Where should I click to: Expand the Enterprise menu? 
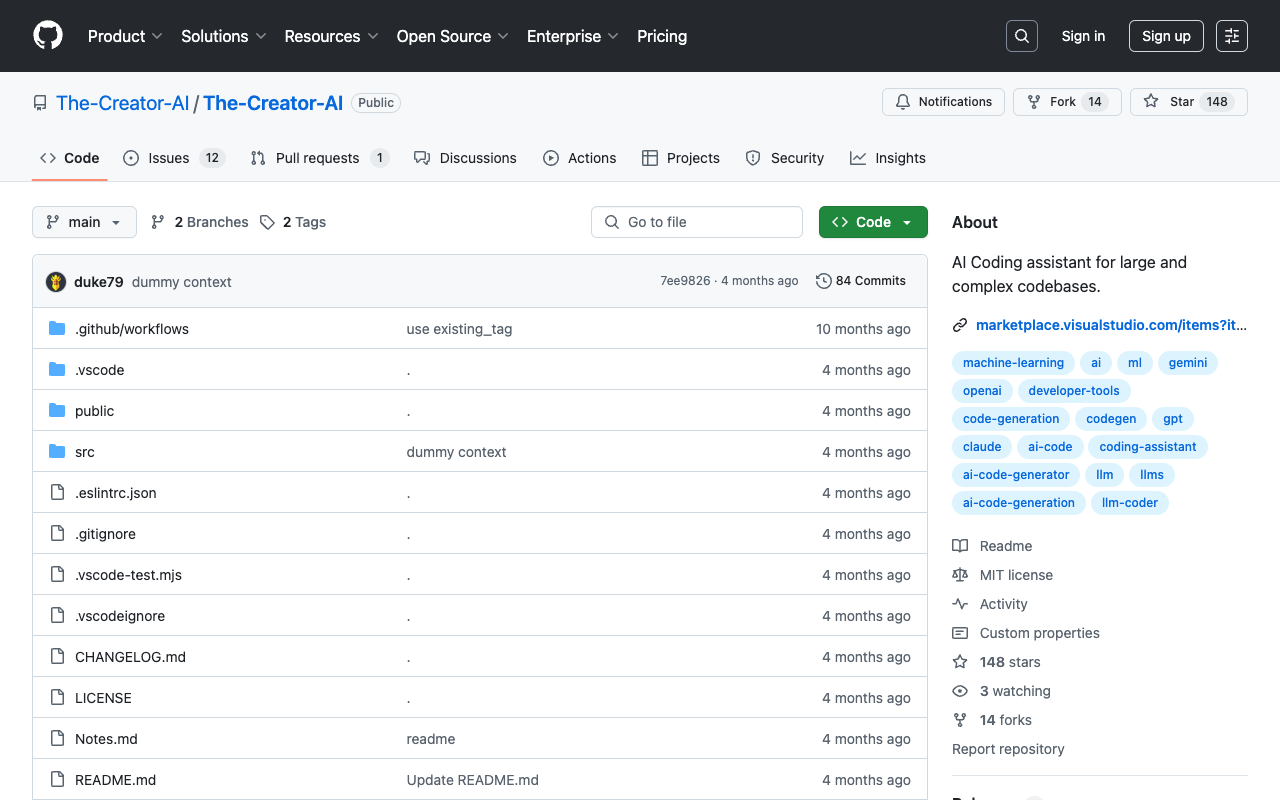(573, 36)
